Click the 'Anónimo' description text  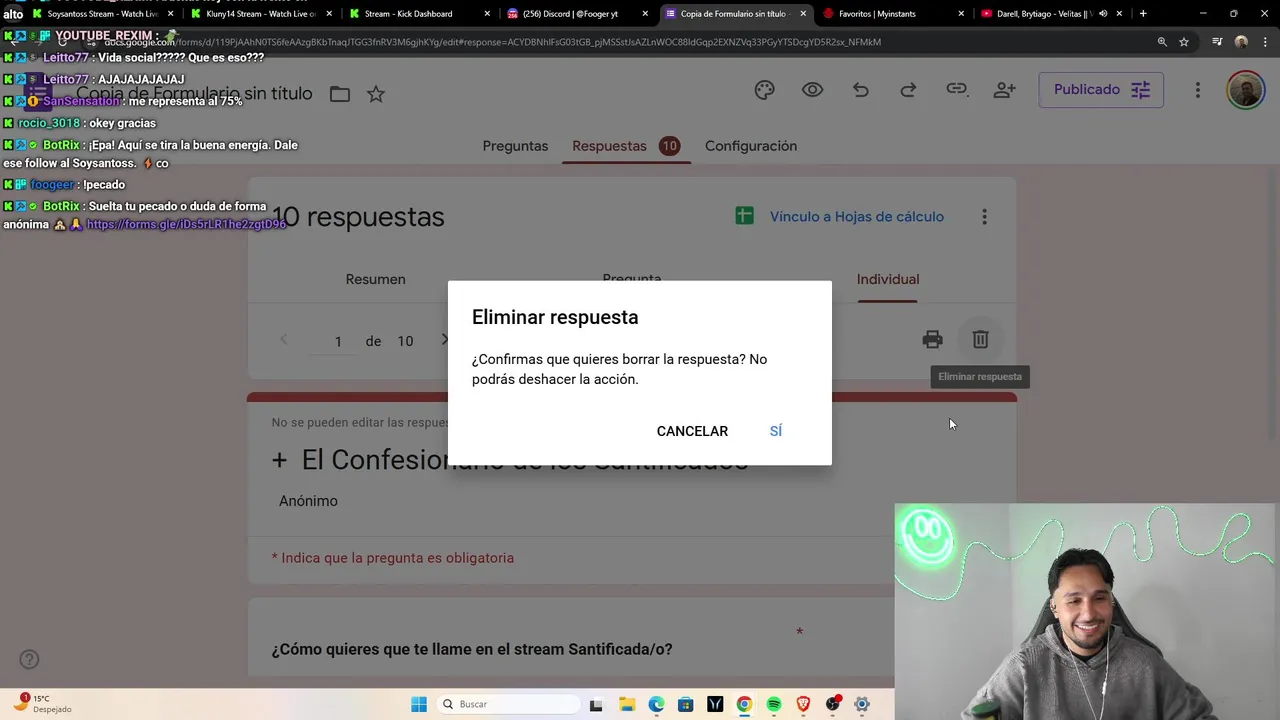(308, 501)
